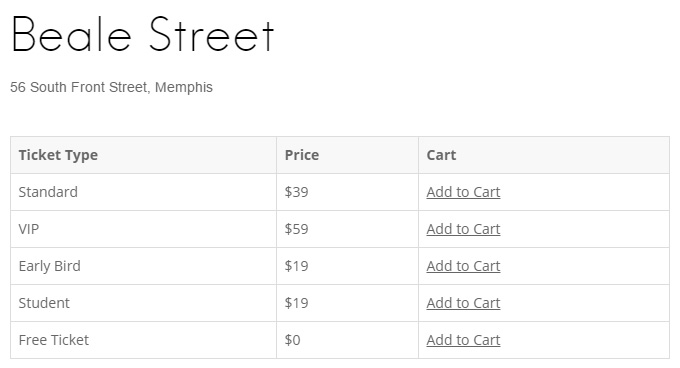Click the $59 VIP price
Screen dimensions: 680x368
tap(296, 229)
